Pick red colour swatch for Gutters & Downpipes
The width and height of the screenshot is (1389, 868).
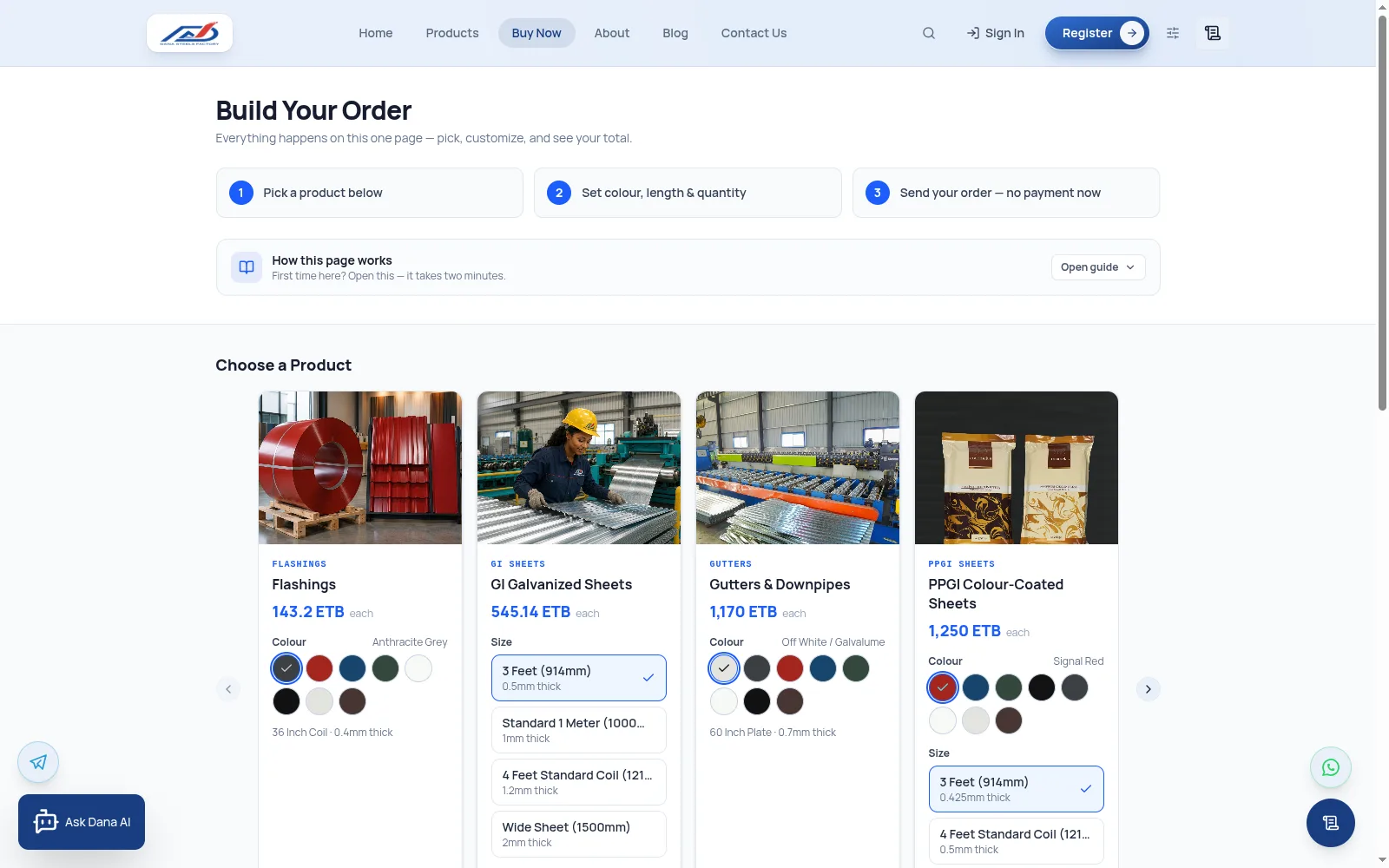[x=790, y=668]
